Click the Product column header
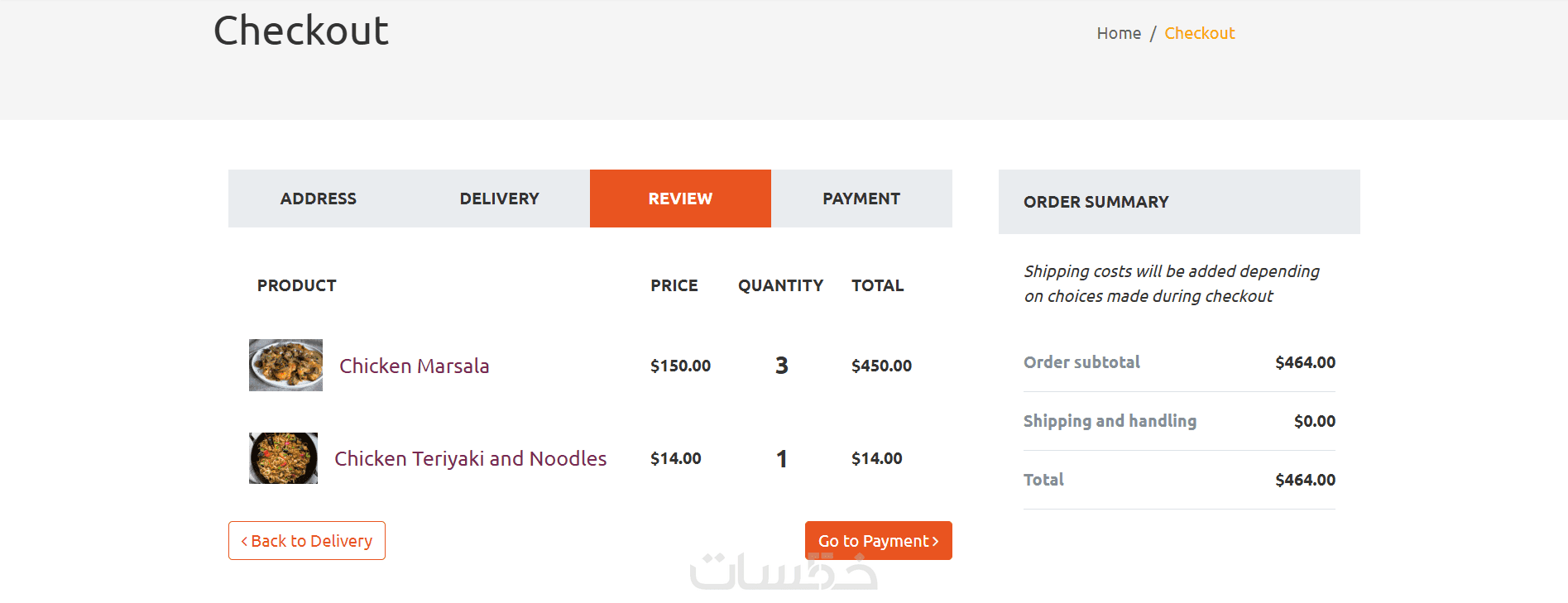The image size is (1568, 603). pos(296,285)
